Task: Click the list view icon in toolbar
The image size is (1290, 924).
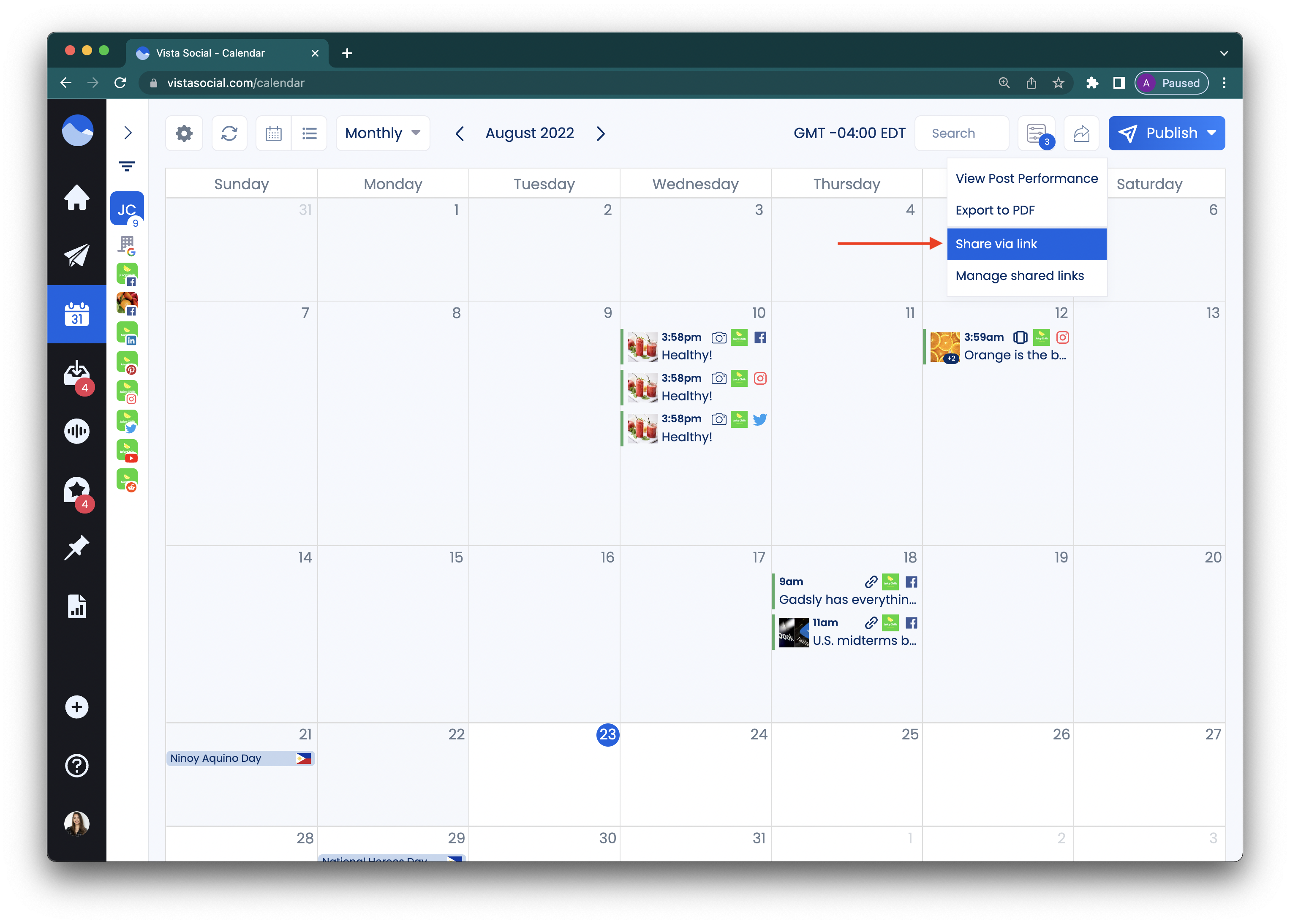Action: pos(310,133)
